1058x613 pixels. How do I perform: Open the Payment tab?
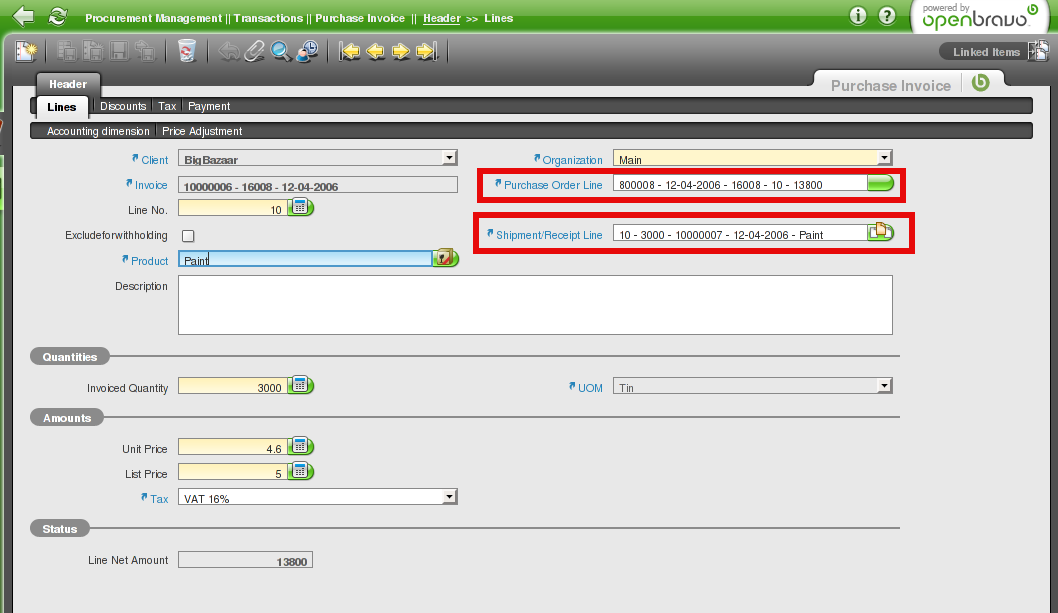pos(209,106)
